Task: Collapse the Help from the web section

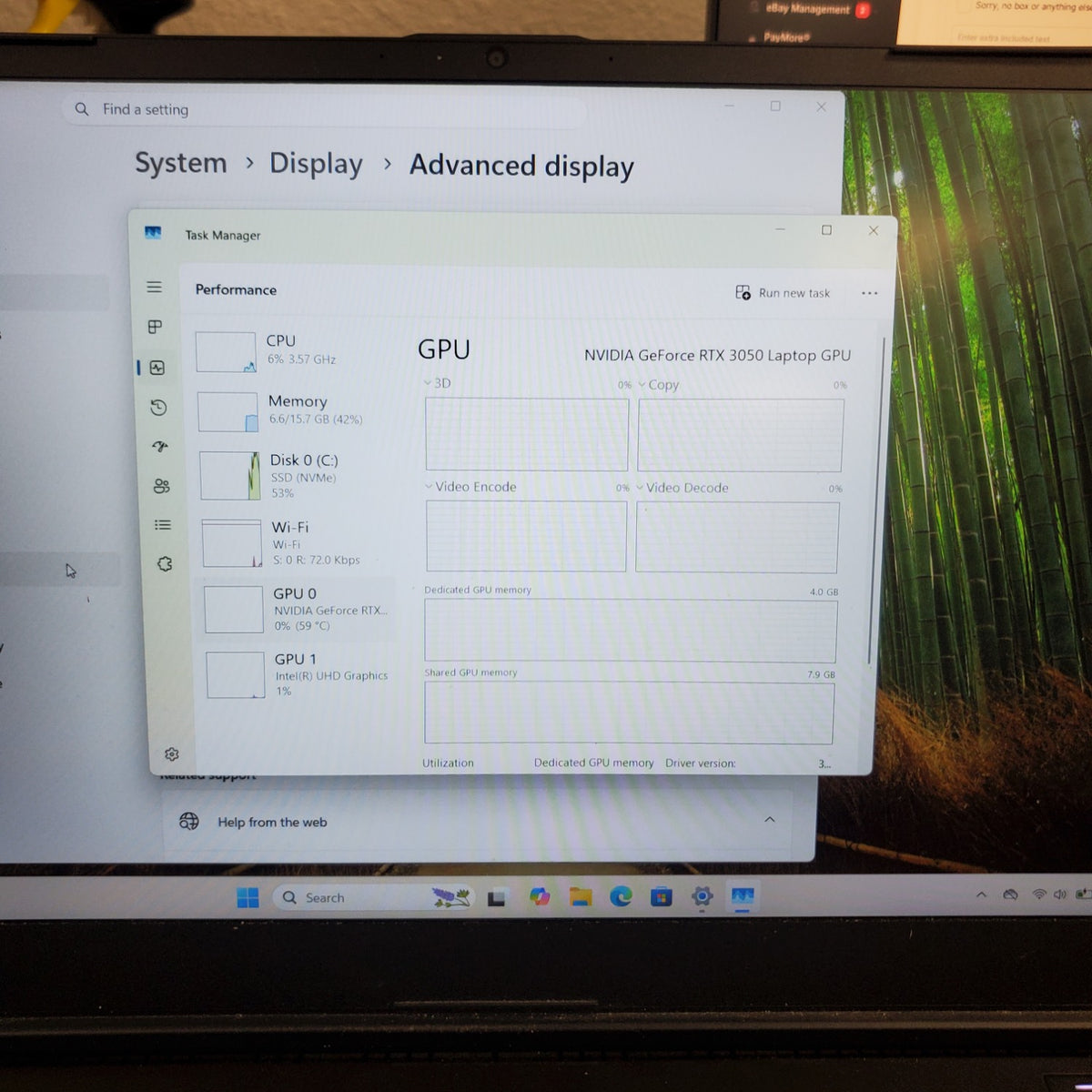Action: 770,820
